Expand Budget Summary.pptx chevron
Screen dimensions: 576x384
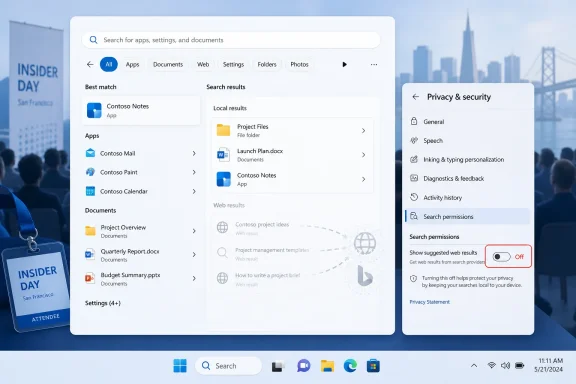[194, 278]
